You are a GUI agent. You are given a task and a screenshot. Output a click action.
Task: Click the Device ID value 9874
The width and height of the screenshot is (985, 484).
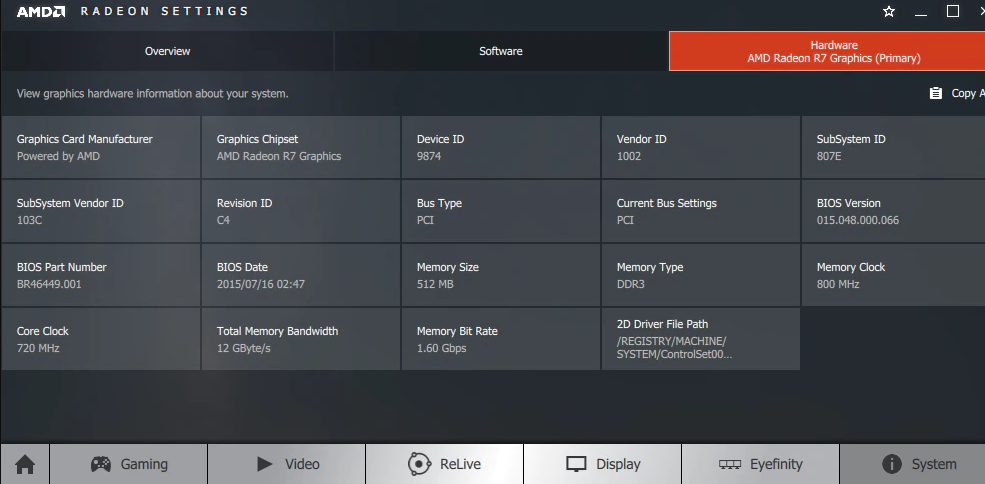pyautogui.click(x=429, y=156)
